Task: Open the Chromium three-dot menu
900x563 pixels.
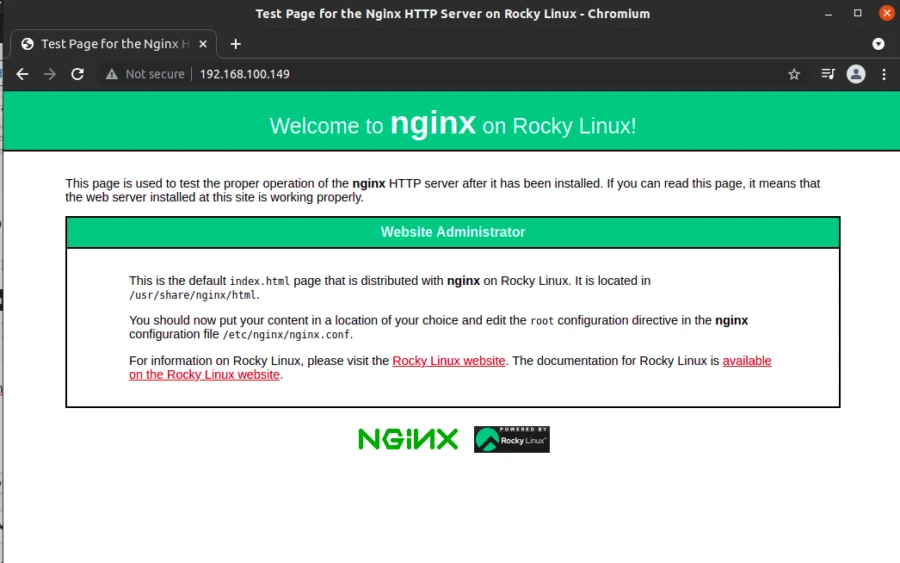Action: pyautogui.click(x=884, y=74)
